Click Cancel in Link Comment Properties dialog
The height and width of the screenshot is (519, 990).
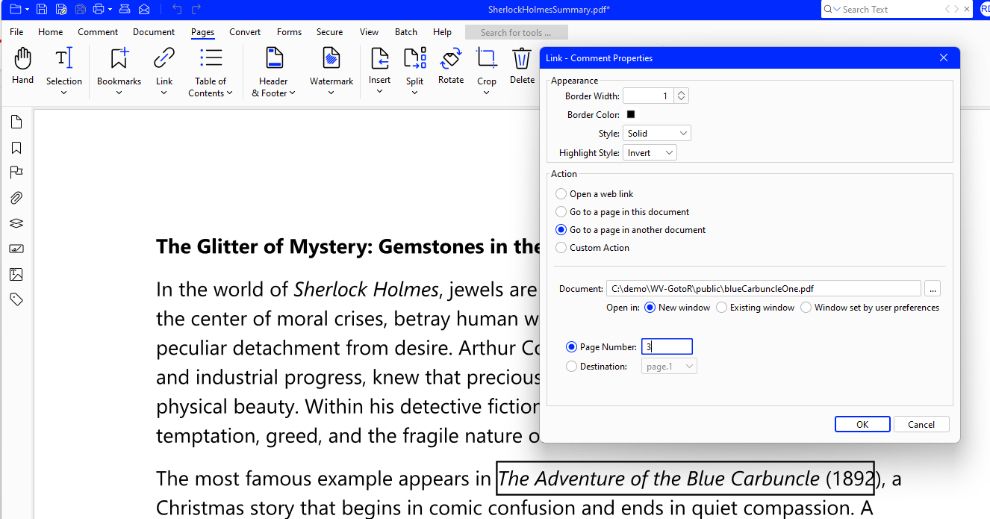click(x=921, y=424)
